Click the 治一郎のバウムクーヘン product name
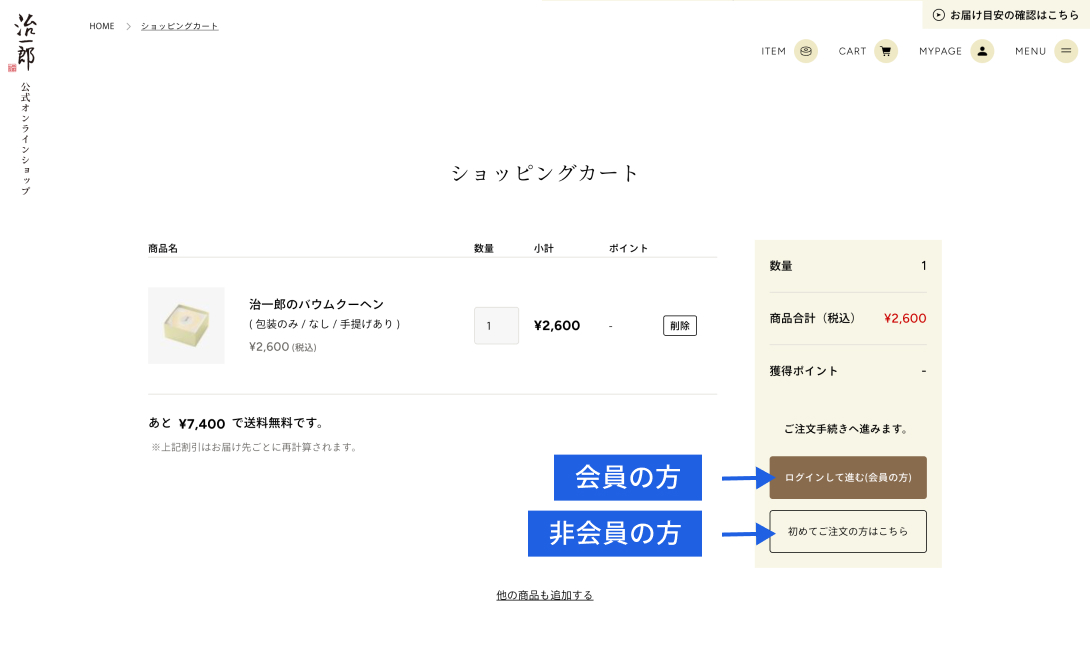The width and height of the screenshot is (1090, 656). [x=316, y=304]
